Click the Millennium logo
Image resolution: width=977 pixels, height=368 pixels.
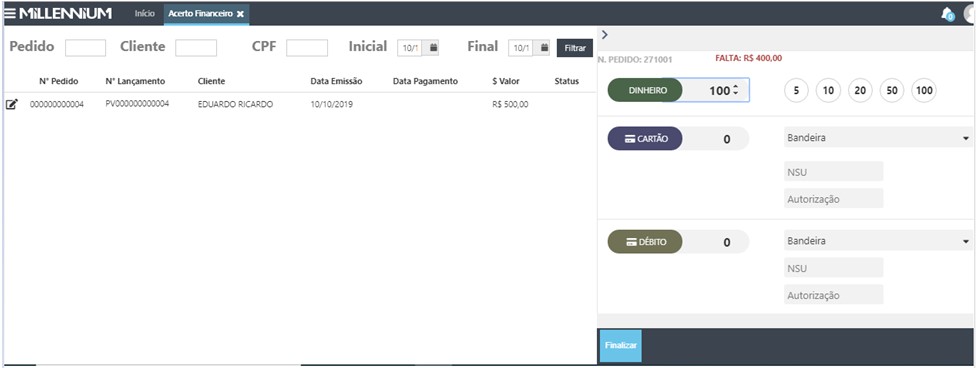click(65, 13)
